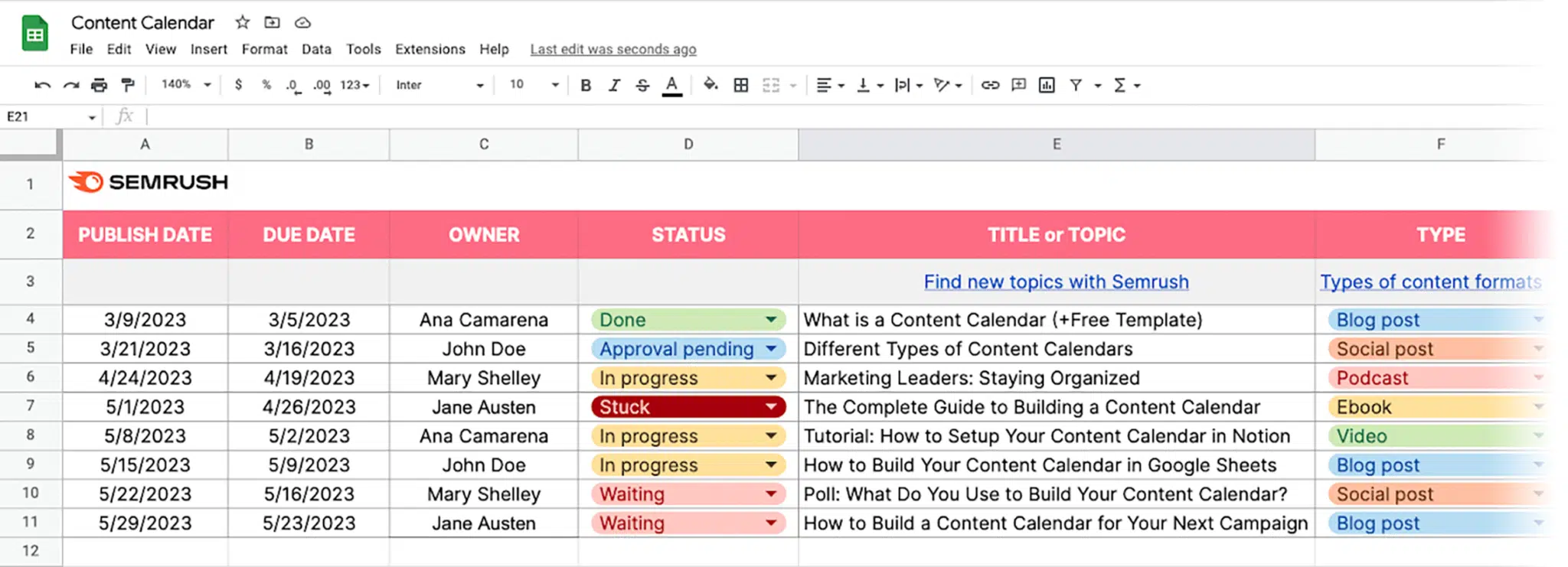Open the Insert menu

[209, 49]
